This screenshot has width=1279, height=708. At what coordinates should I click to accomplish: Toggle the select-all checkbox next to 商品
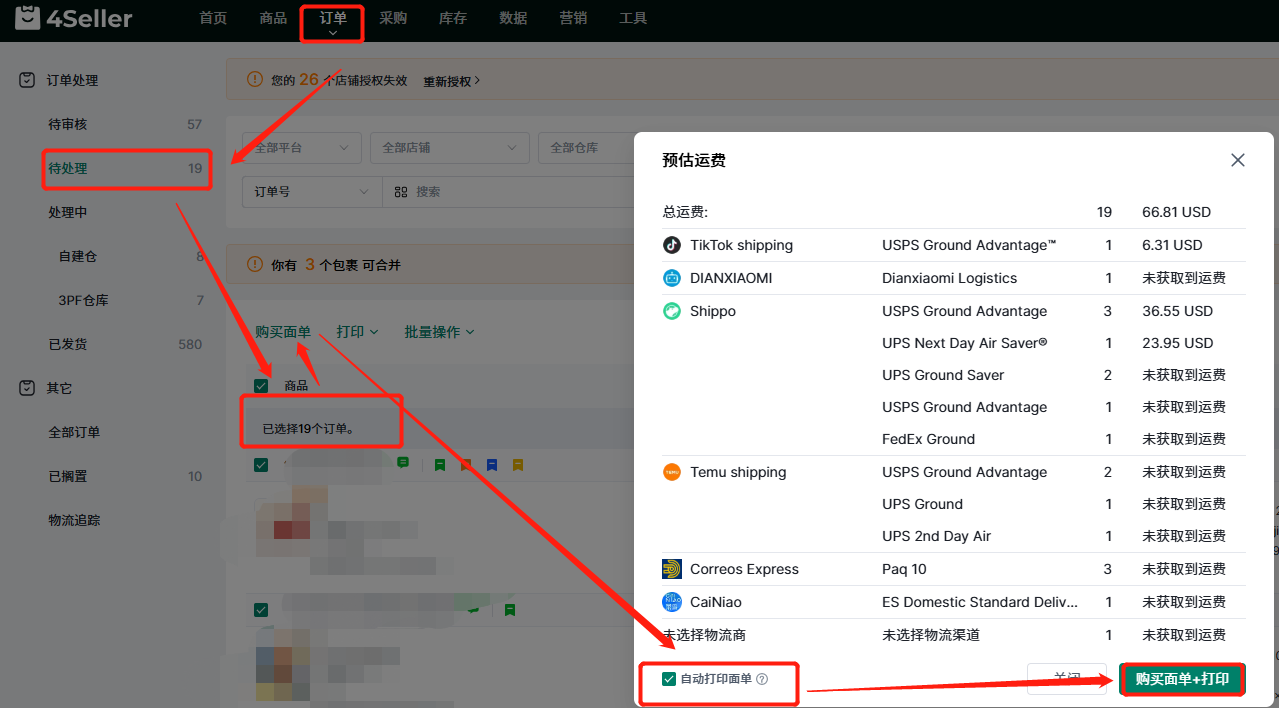coord(261,386)
